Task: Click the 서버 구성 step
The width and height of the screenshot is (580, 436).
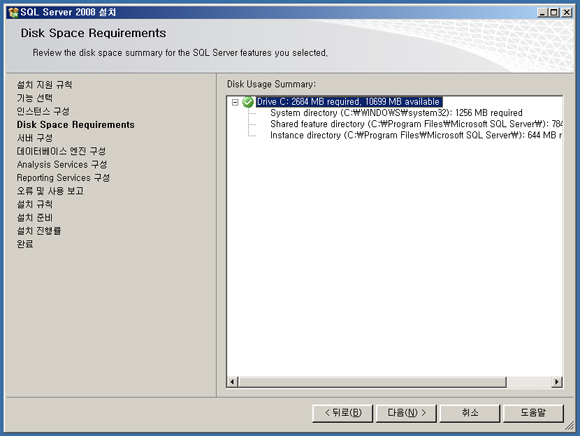Action: (x=35, y=138)
